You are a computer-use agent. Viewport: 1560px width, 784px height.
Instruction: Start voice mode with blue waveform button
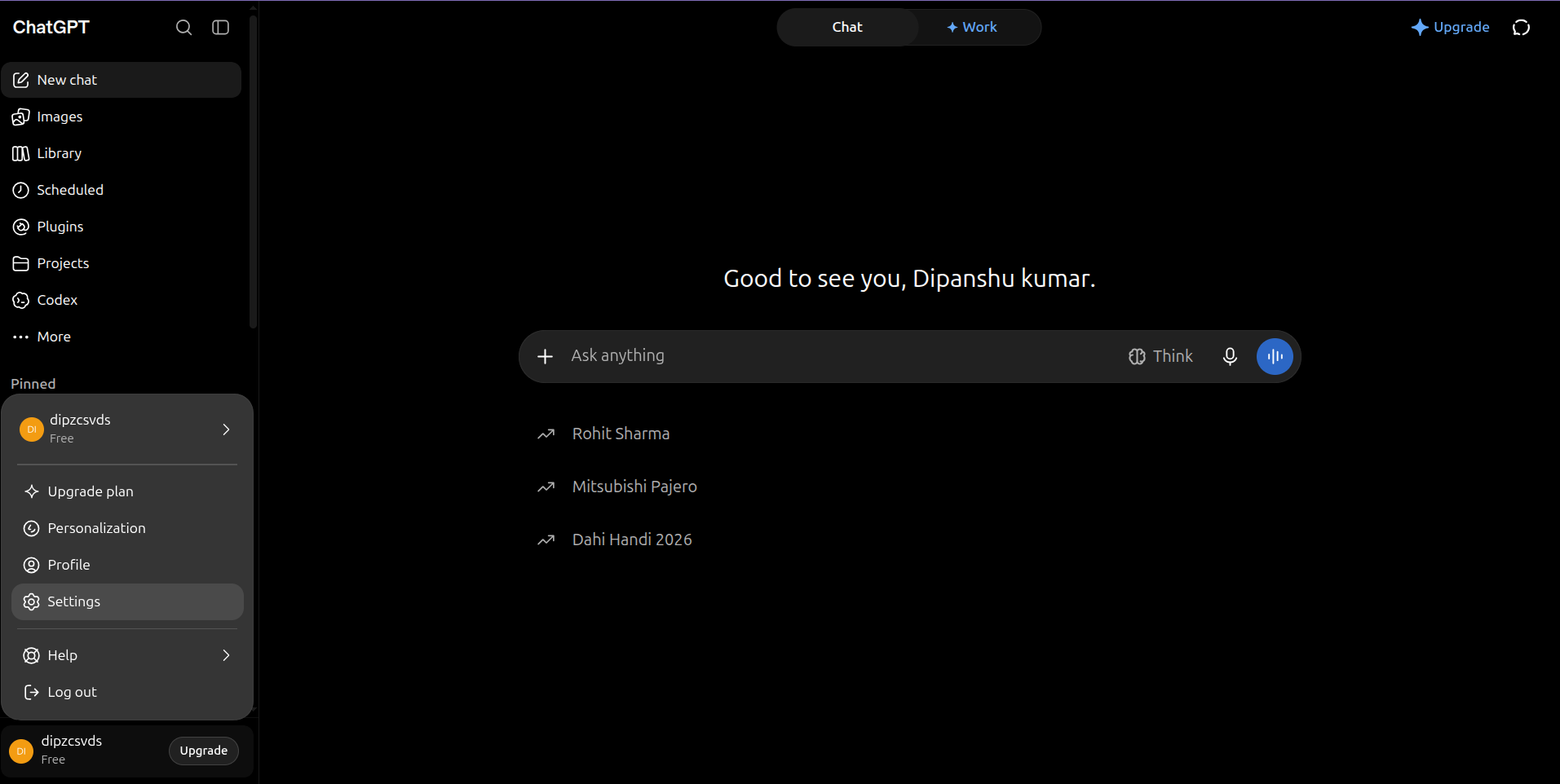point(1275,356)
